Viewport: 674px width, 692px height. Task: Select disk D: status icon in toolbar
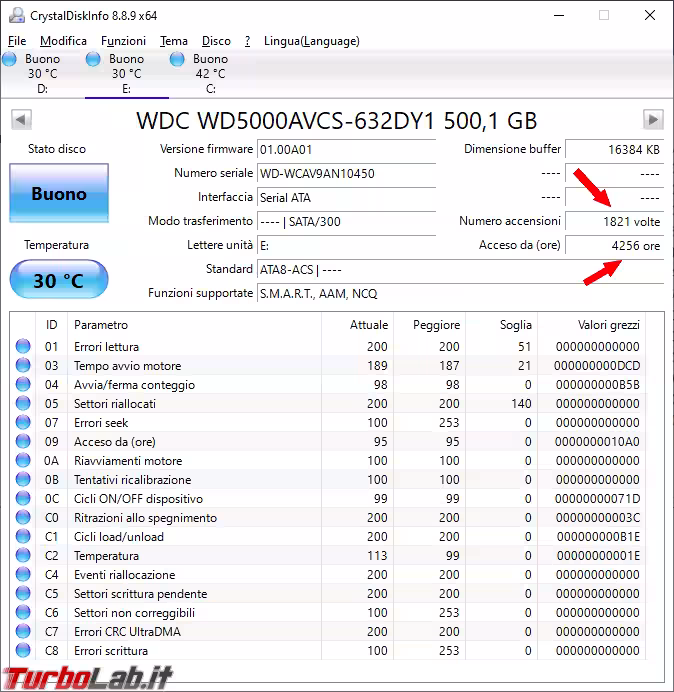click(x=9, y=60)
